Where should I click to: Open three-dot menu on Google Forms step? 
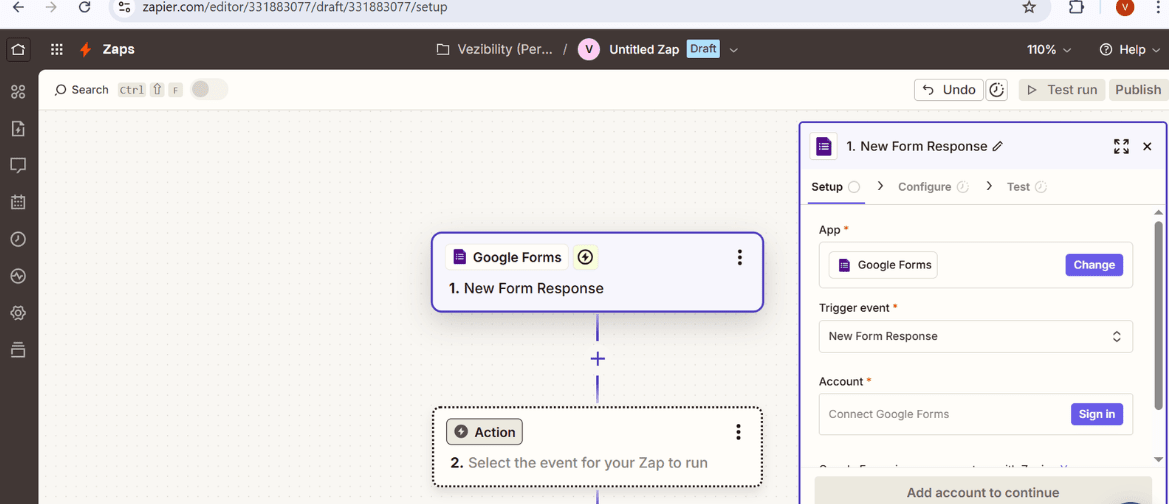pyautogui.click(x=739, y=258)
